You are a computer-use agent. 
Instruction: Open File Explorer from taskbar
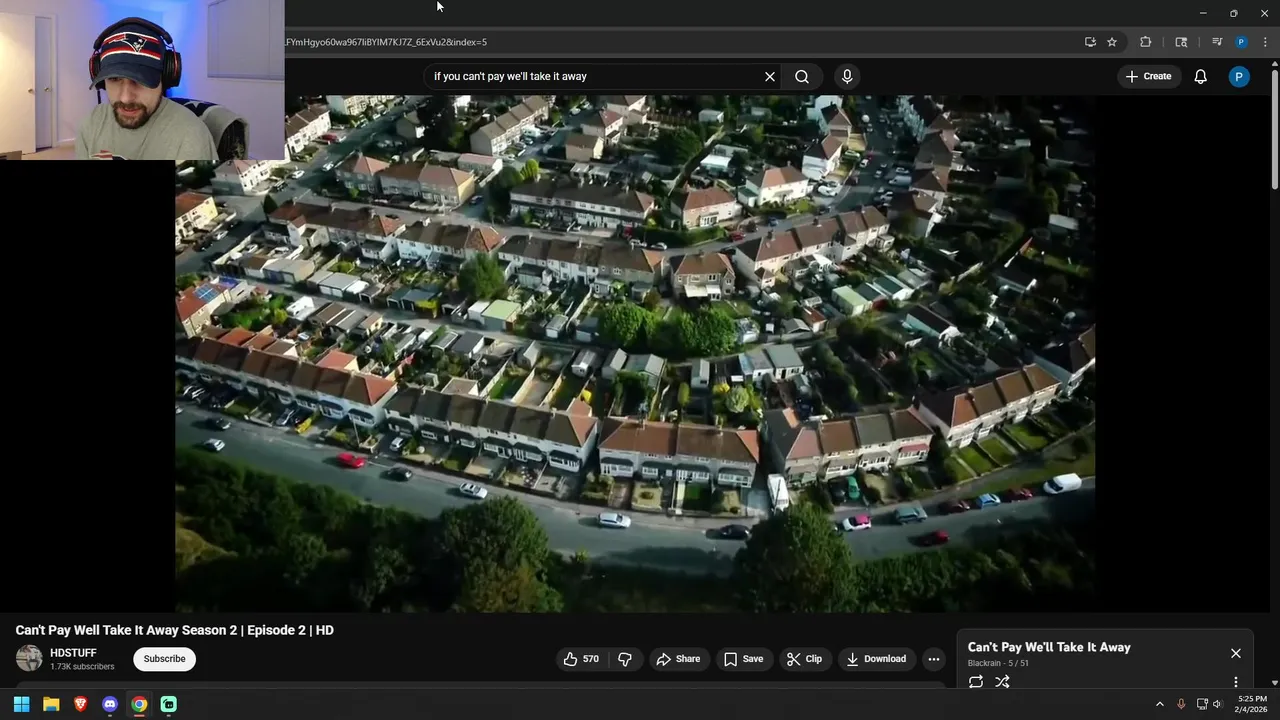[51, 704]
